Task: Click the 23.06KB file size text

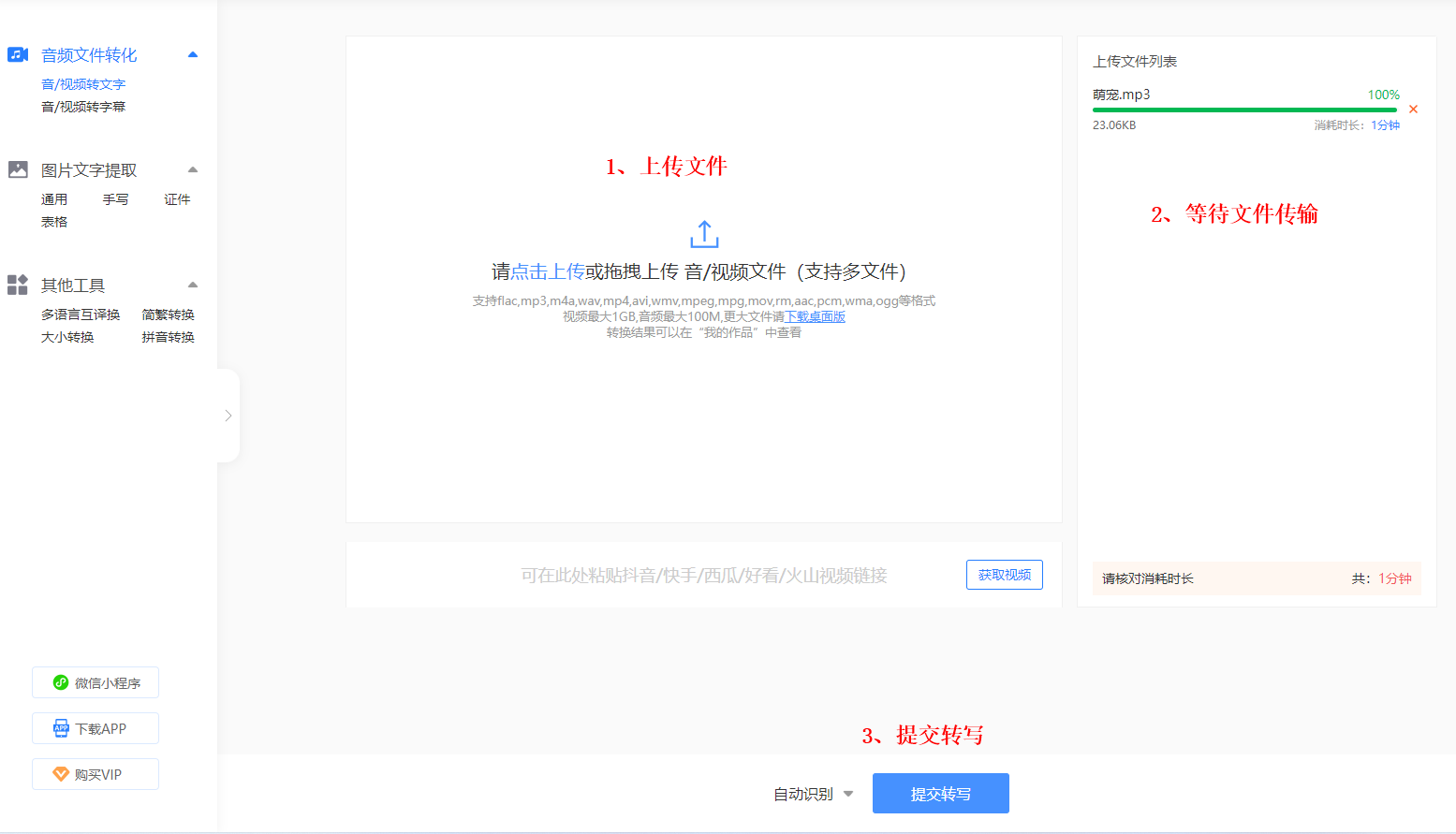Action: click(x=1114, y=125)
